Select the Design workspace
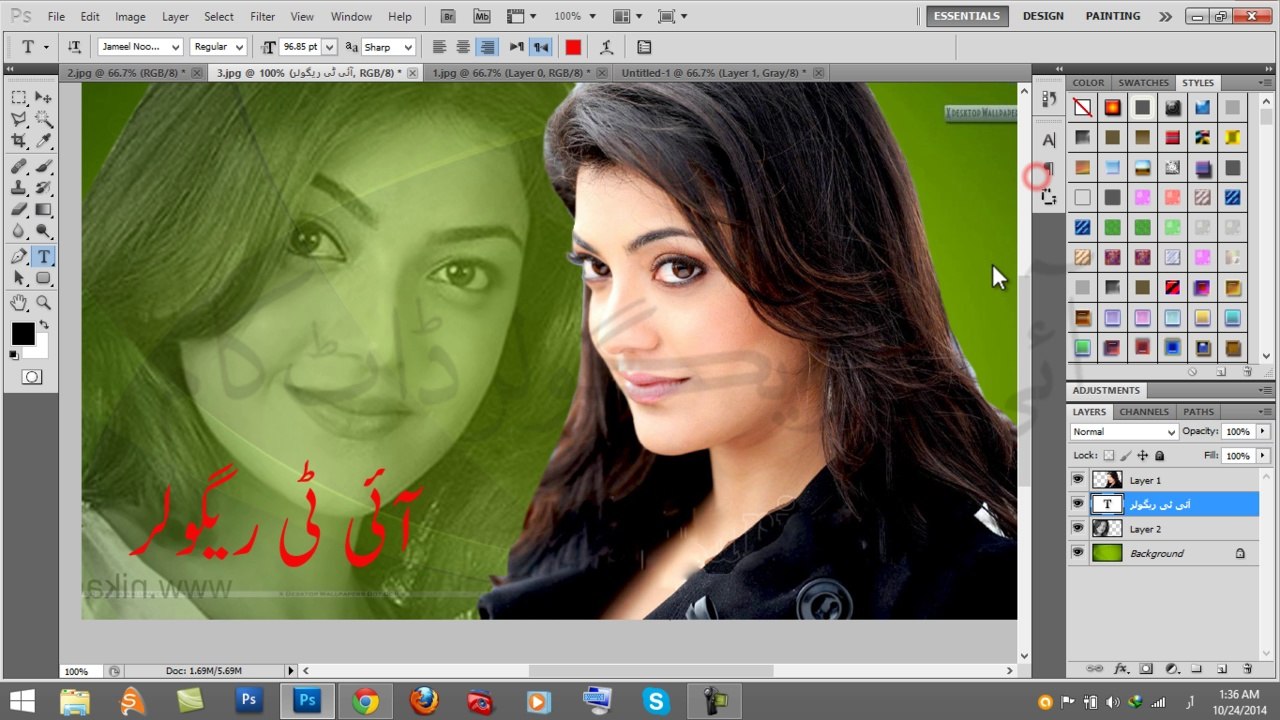This screenshot has width=1280, height=720. pyautogui.click(x=1043, y=16)
